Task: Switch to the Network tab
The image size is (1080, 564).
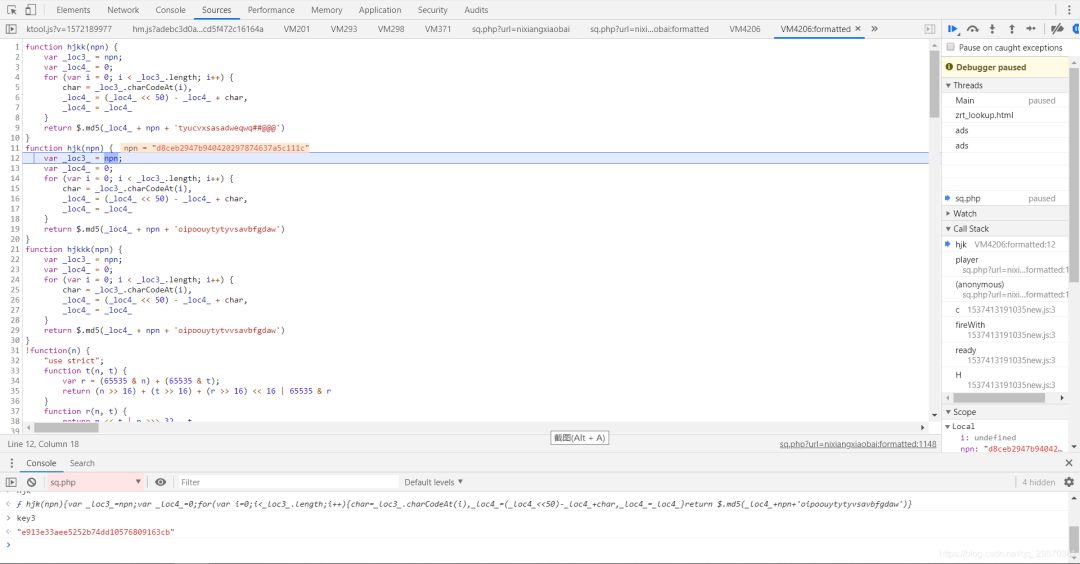Action: tap(123, 10)
